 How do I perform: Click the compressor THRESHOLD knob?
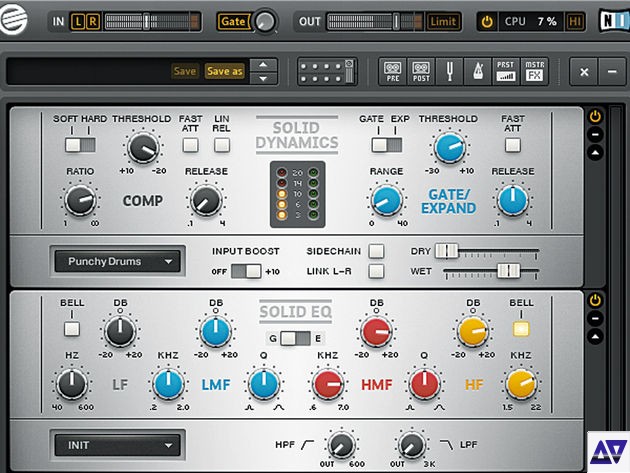pyautogui.click(x=143, y=147)
